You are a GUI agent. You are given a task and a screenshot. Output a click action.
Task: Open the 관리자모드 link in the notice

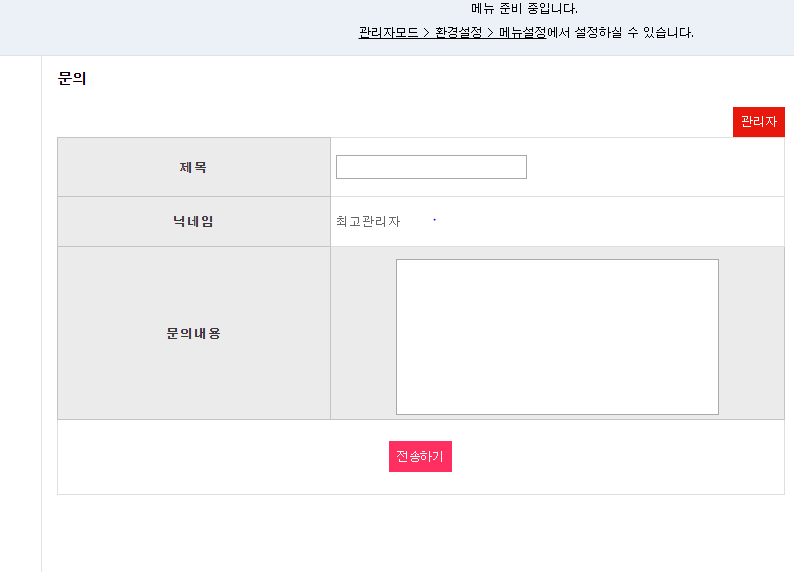point(388,33)
